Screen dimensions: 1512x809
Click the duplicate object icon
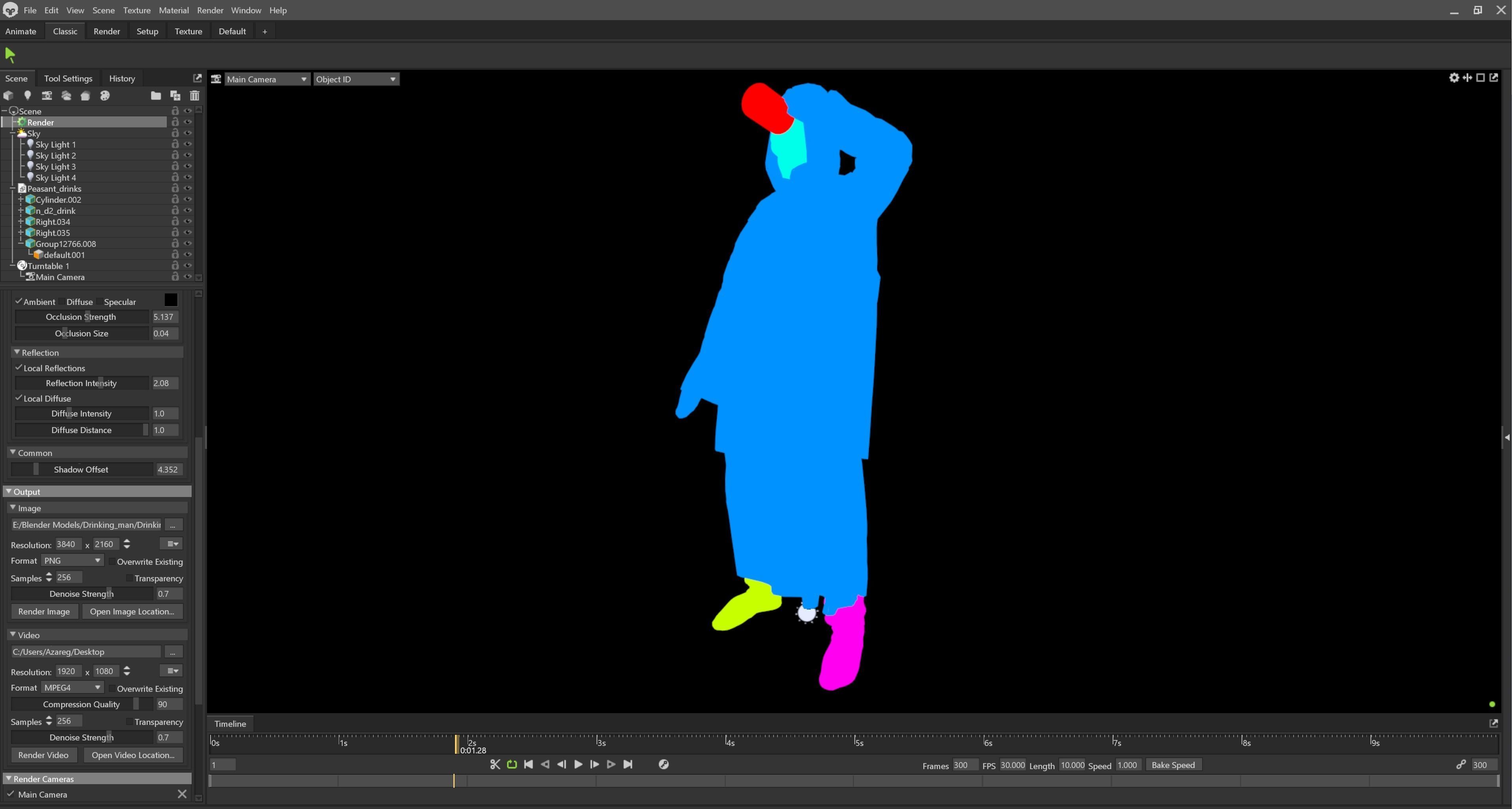[x=175, y=95]
